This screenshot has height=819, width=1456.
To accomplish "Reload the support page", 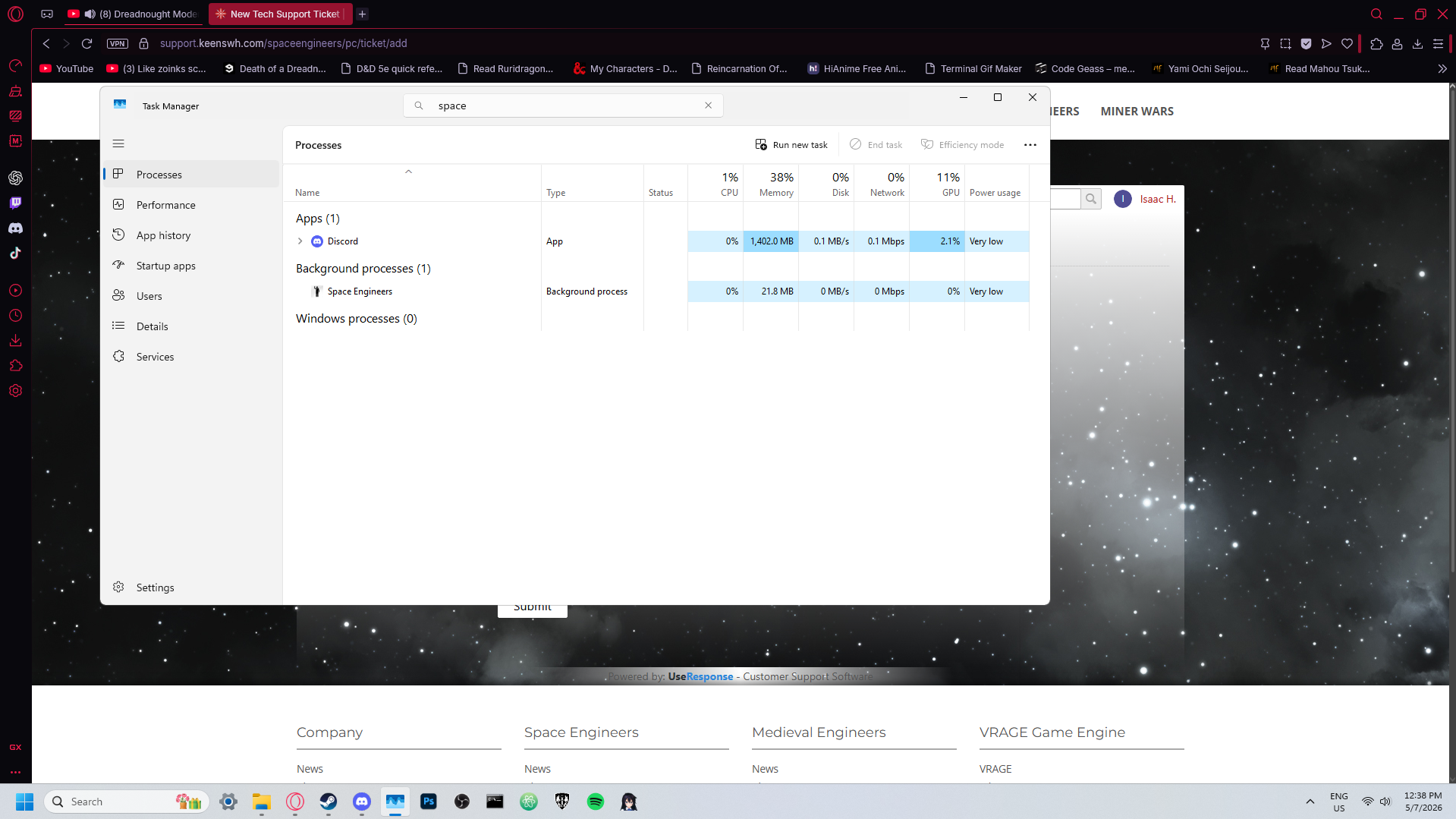I will (87, 43).
